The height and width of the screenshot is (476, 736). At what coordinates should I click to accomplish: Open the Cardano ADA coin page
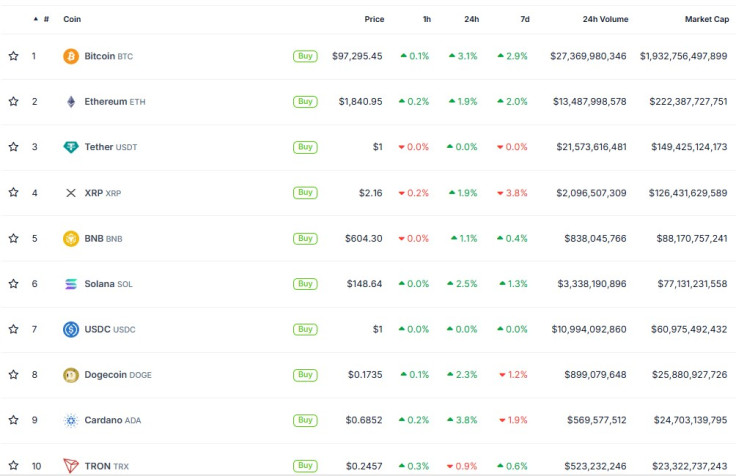[113, 420]
